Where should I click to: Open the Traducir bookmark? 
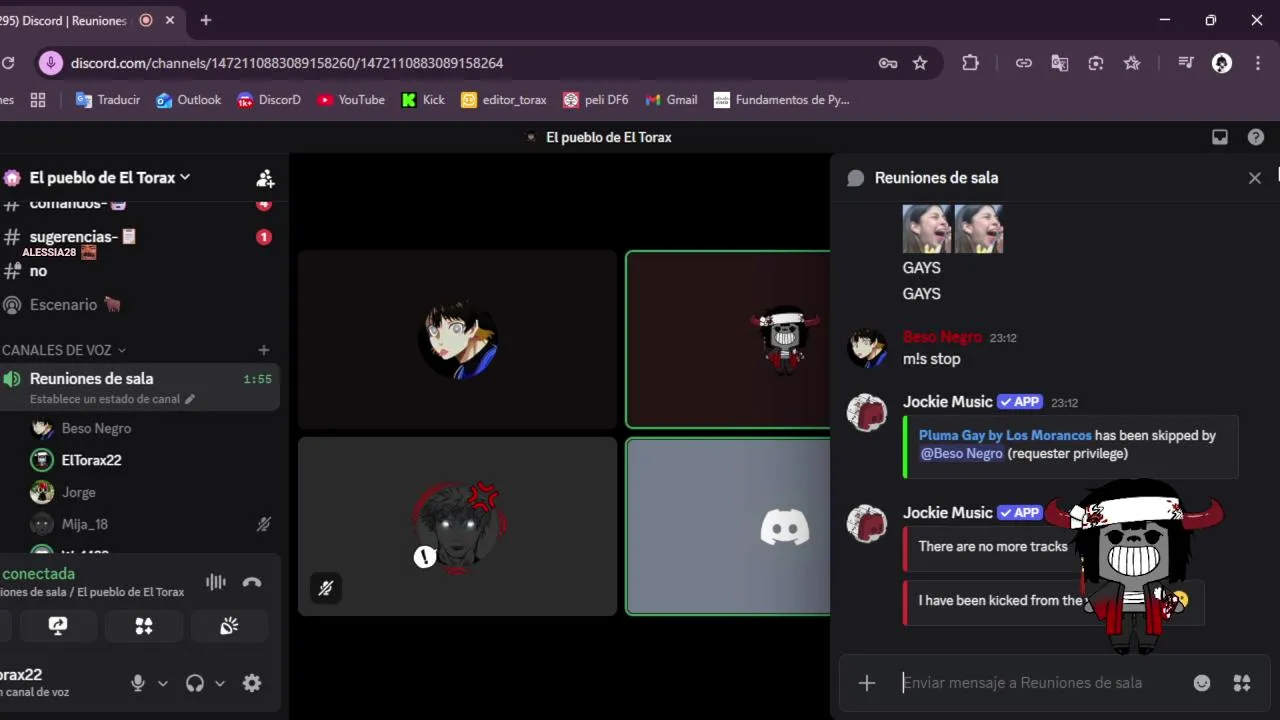[x=107, y=100]
